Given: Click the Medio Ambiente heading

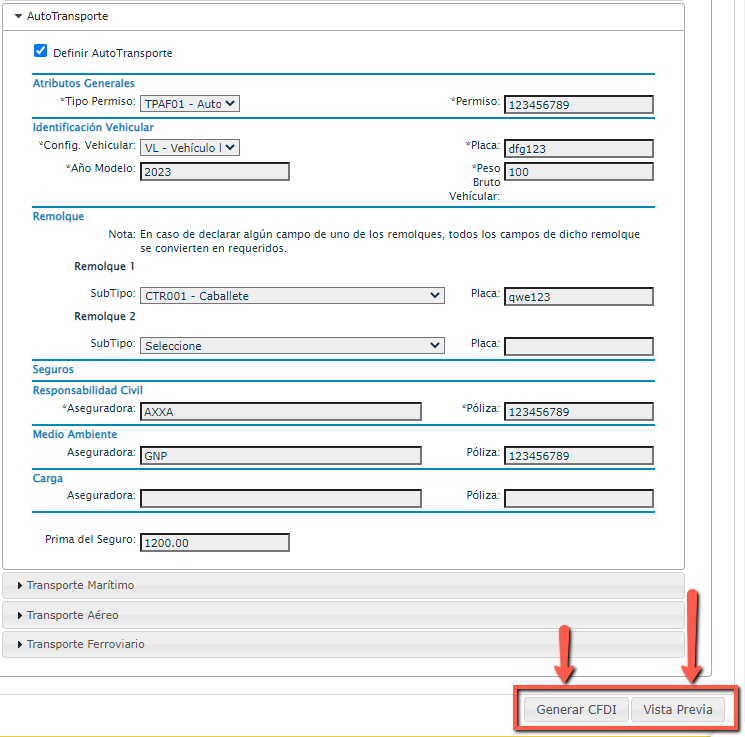Looking at the screenshot, I should click(75, 434).
